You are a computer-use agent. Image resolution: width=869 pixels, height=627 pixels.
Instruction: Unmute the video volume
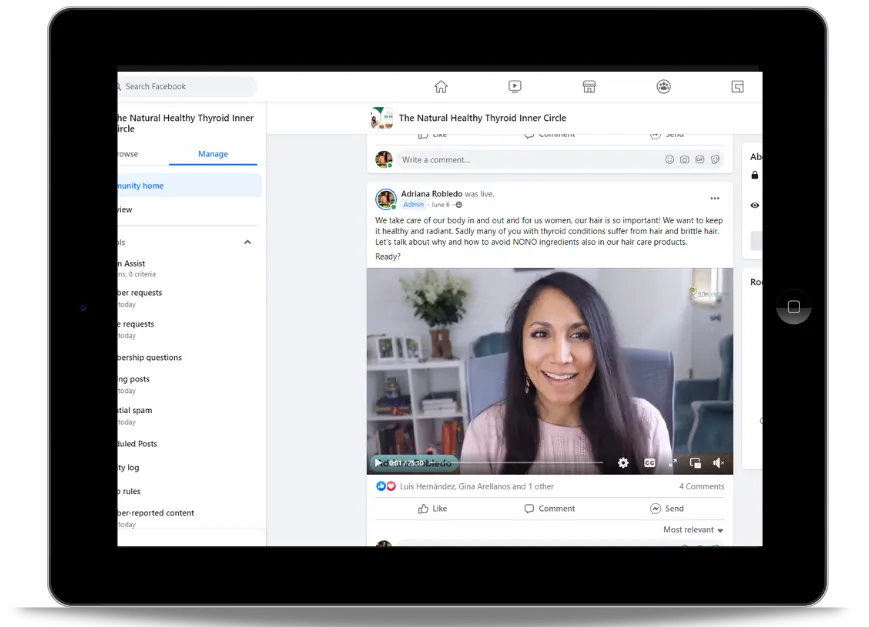[718, 463]
